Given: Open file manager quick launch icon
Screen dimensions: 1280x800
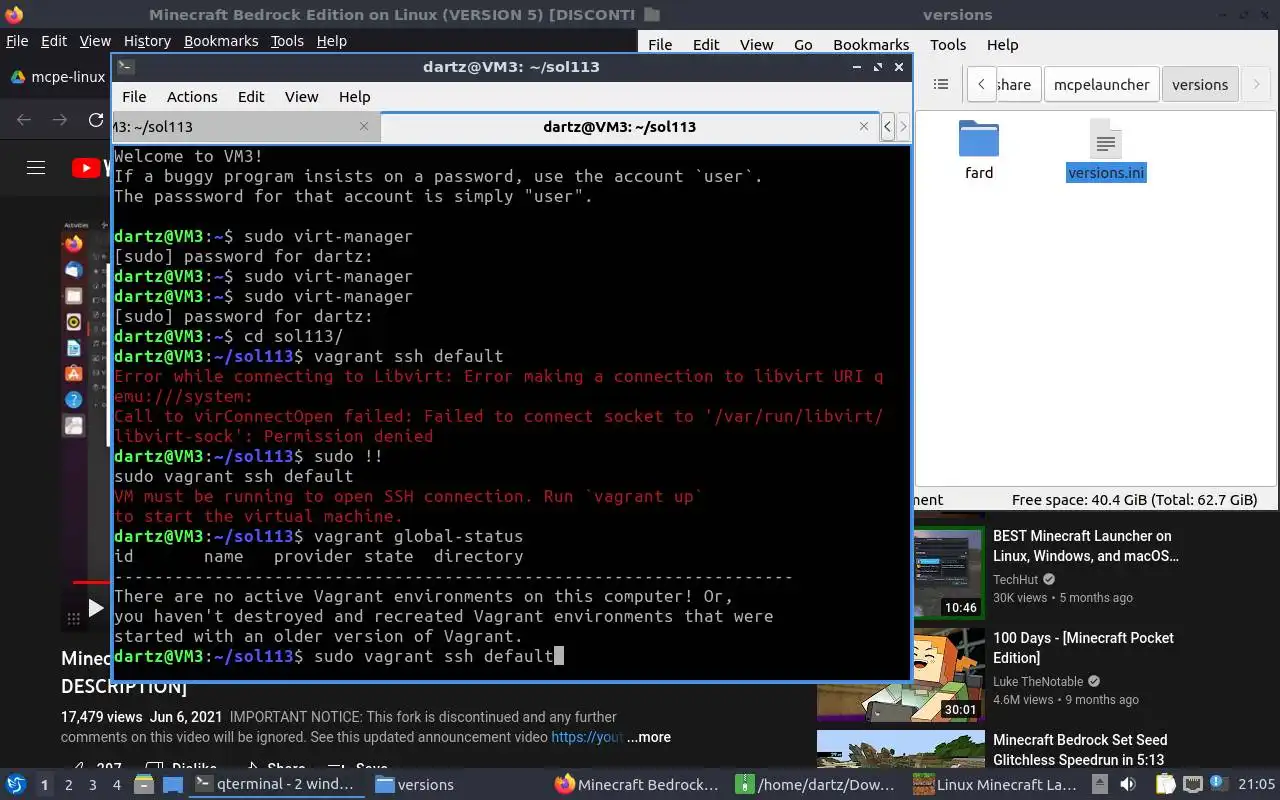Looking at the screenshot, I should pos(143,784).
